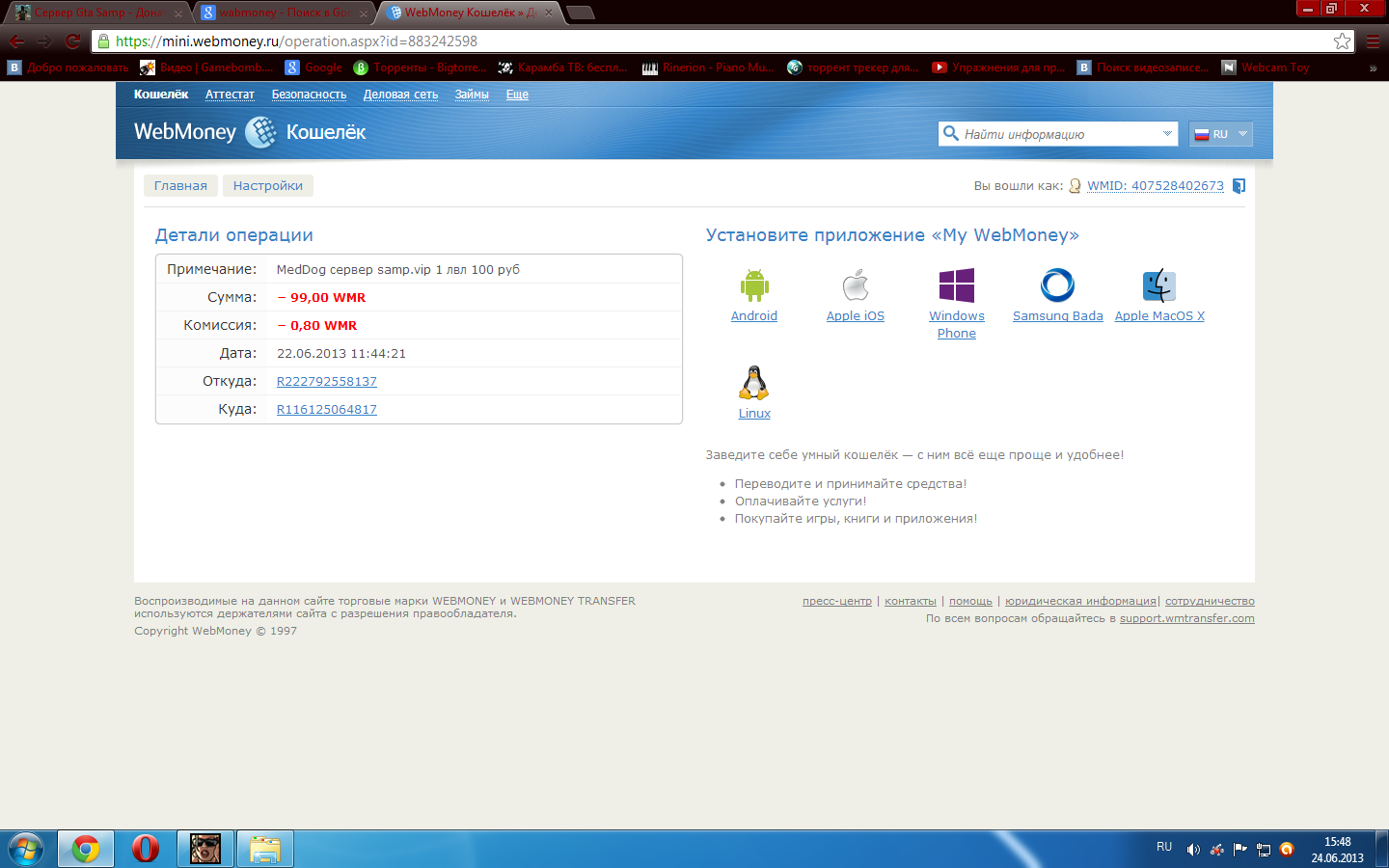Screen dimensions: 1389x868
Task: Open destination wallet R116125064817 link
Action: click(x=327, y=410)
